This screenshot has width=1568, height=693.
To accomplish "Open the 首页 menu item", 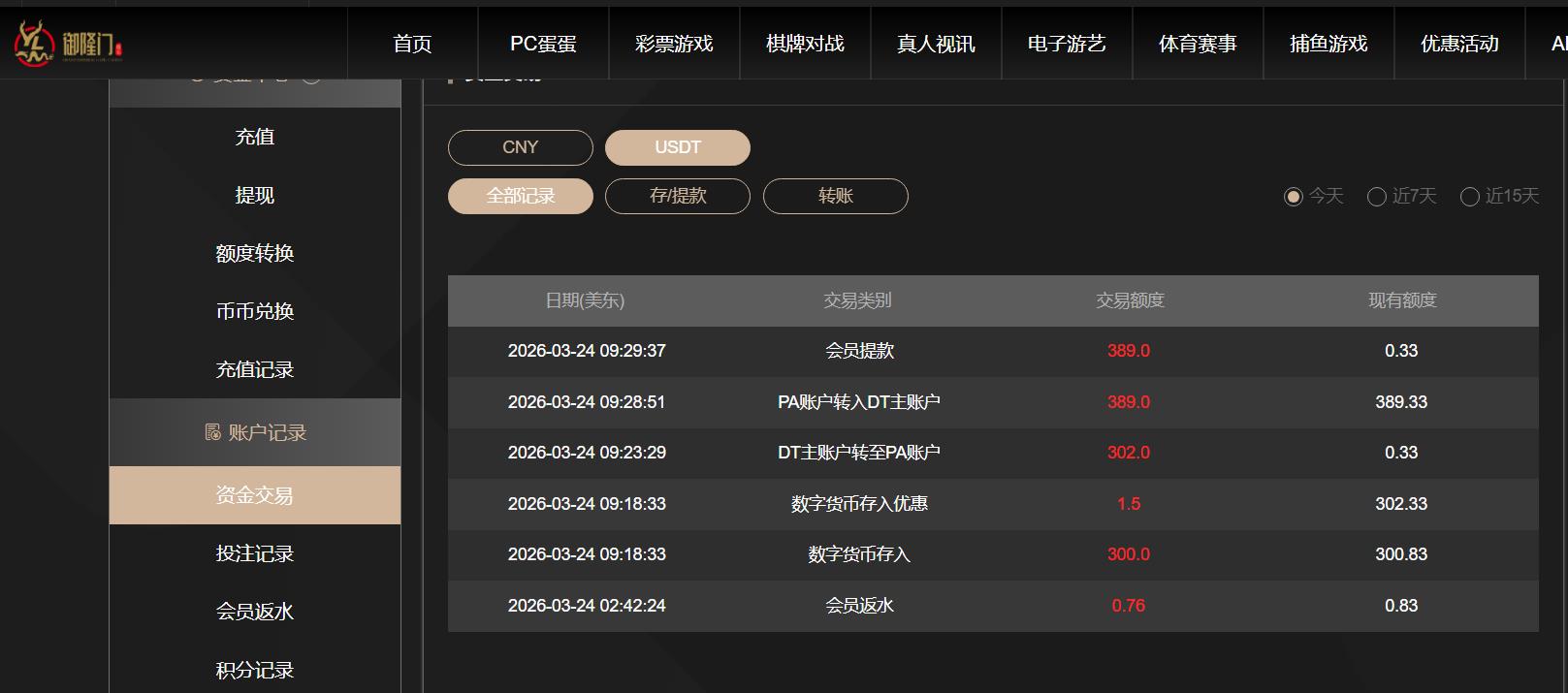I will coord(412,43).
